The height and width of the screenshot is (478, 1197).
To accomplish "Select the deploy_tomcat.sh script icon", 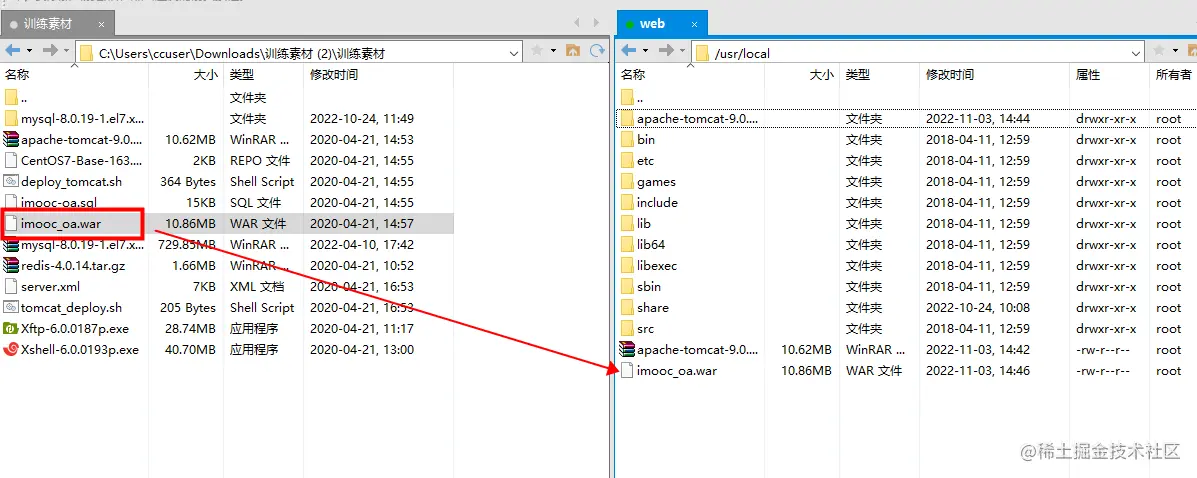I will pyautogui.click(x=11, y=182).
